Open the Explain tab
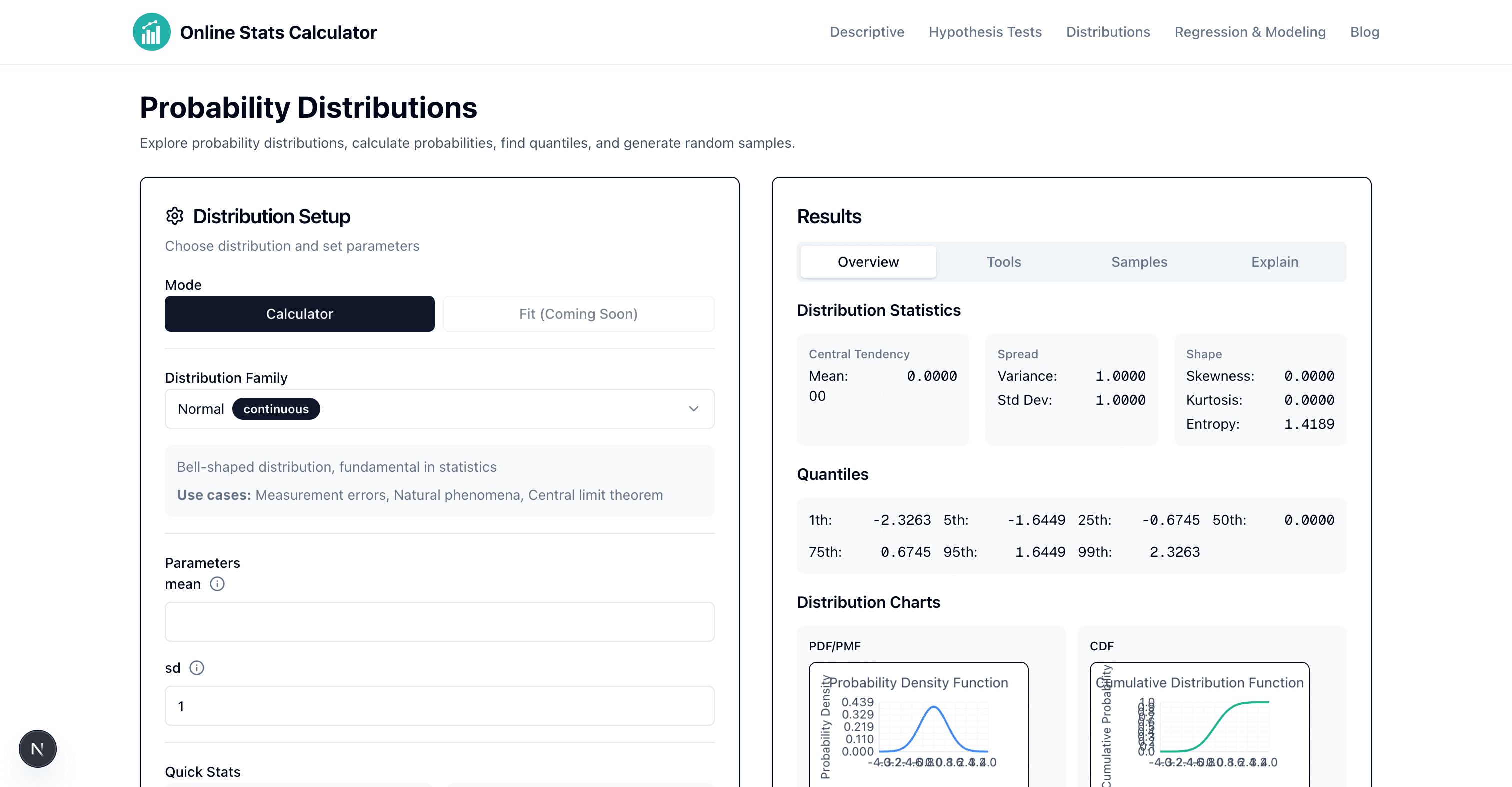 [1274, 261]
